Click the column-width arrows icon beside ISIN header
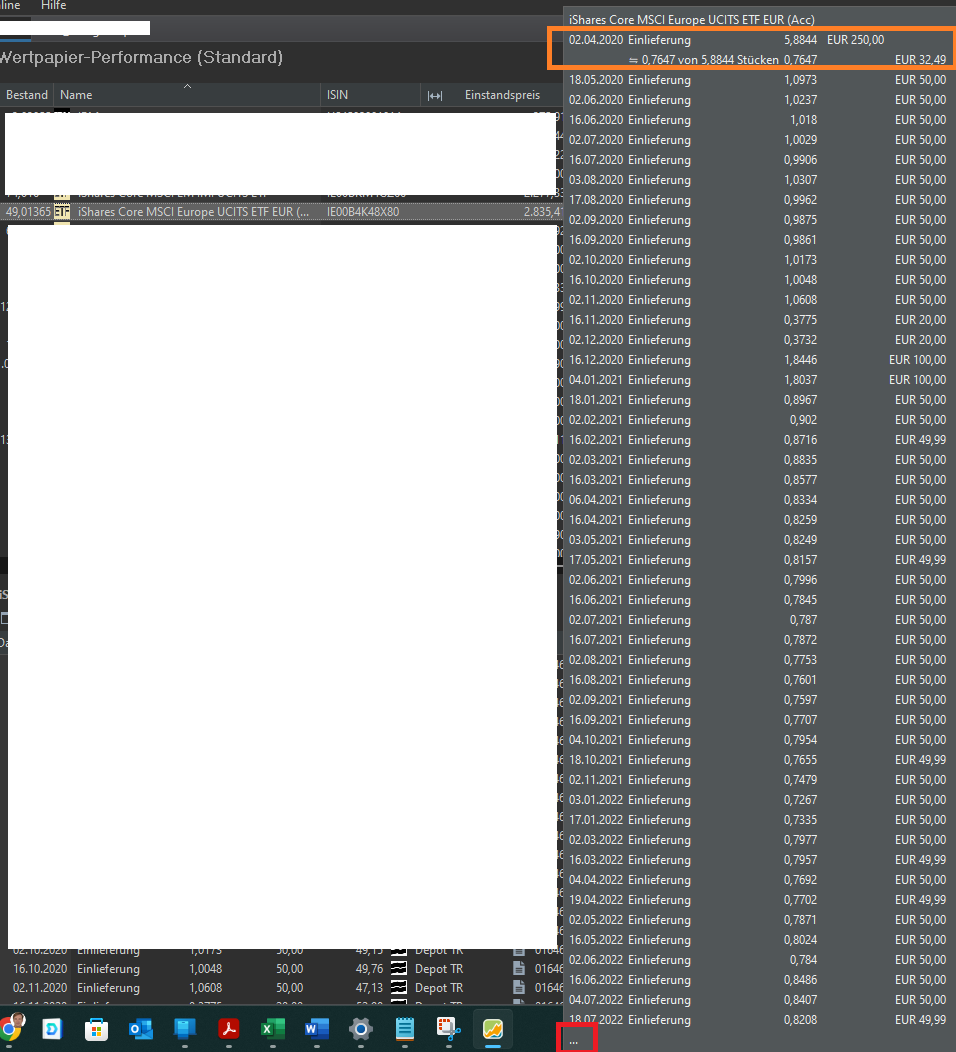 click(435, 95)
